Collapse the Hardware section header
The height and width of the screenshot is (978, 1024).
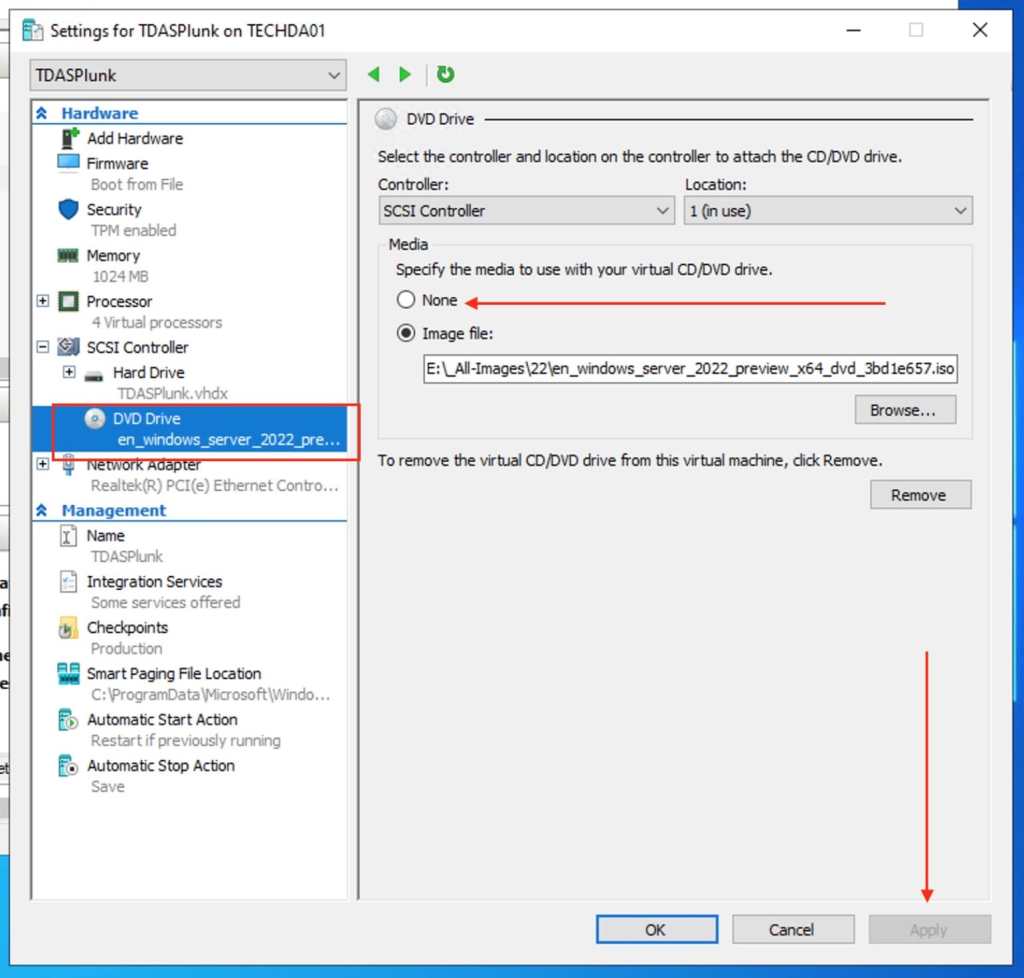42,114
